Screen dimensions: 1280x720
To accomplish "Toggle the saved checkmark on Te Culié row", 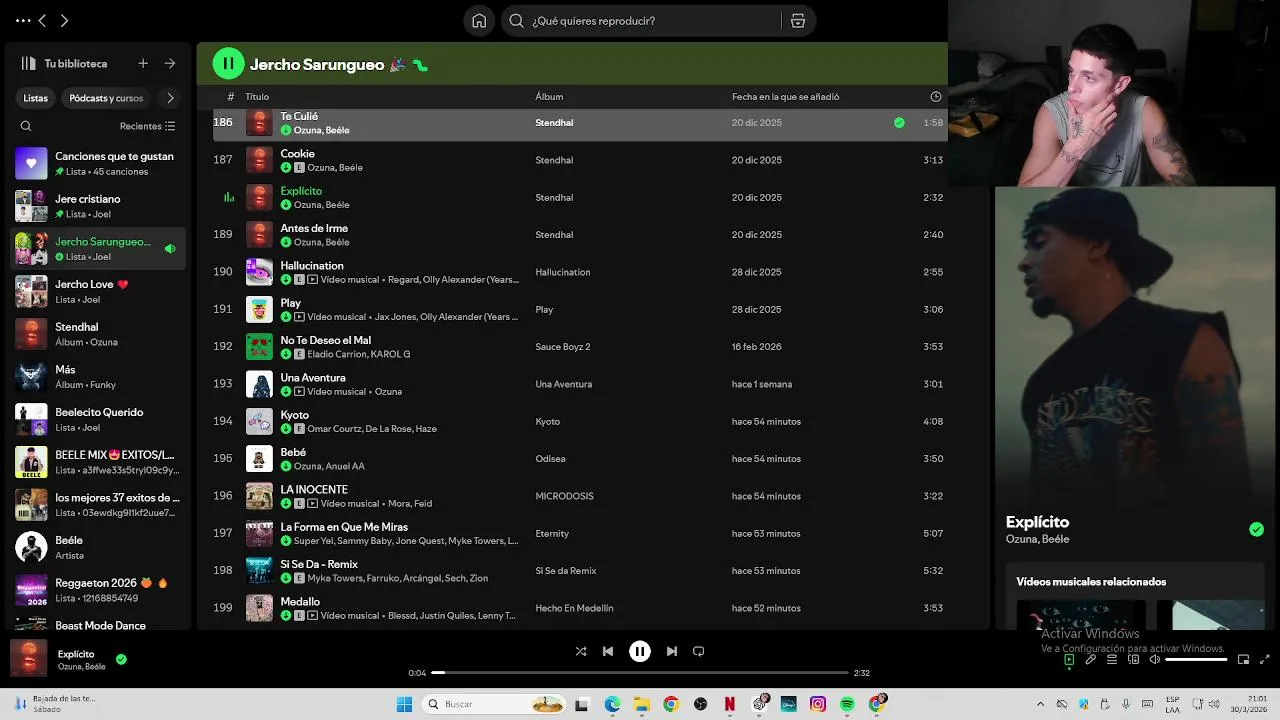I will coord(899,123).
